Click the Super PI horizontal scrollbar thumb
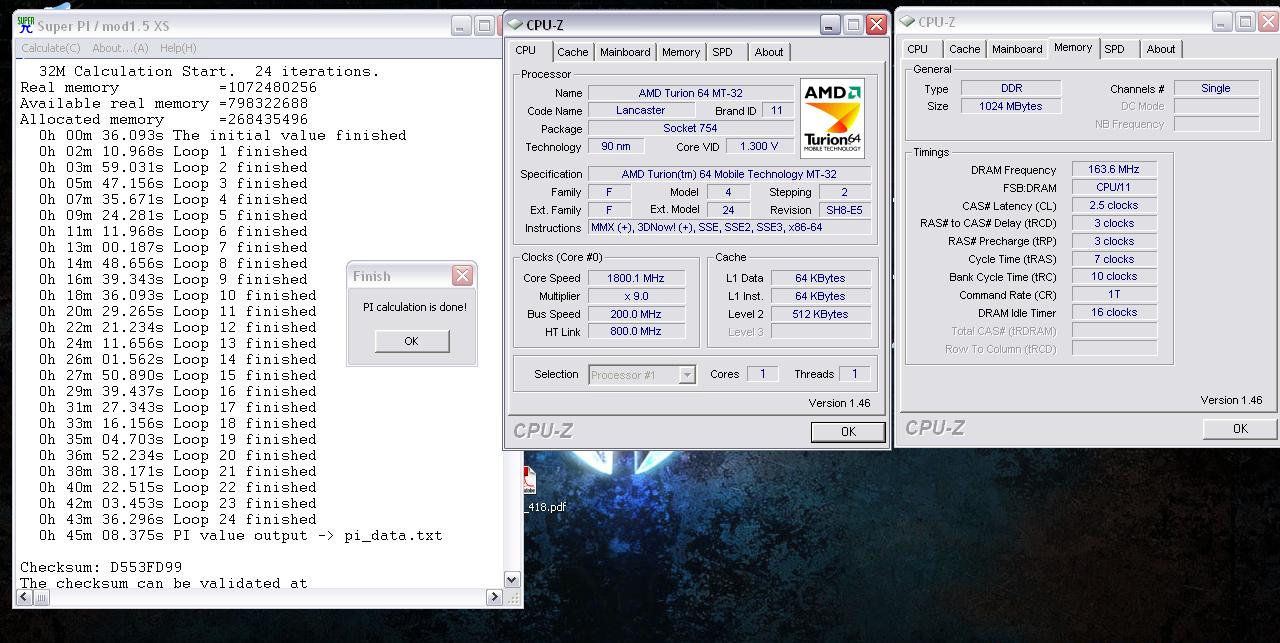 42,597
